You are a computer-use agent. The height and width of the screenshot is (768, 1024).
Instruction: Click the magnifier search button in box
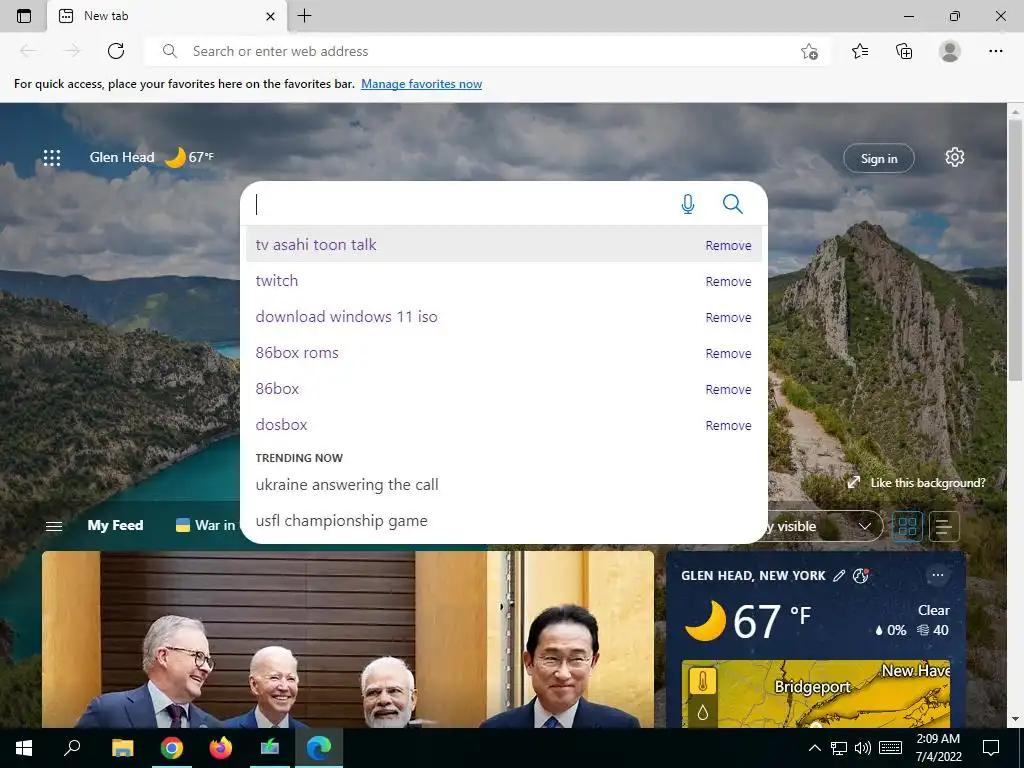(x=733, y=204)
